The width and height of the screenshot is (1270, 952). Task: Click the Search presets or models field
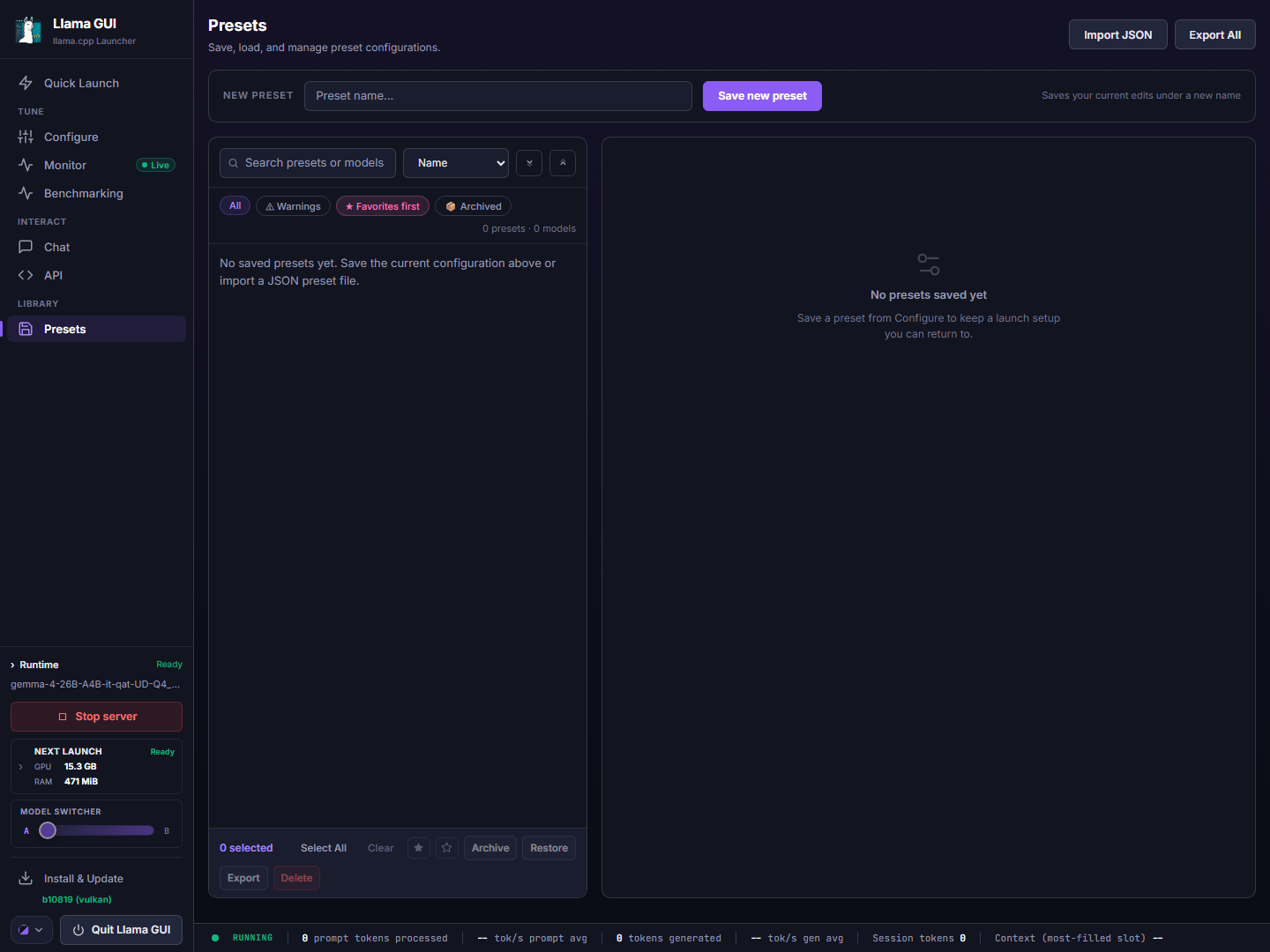coord(308,163)
